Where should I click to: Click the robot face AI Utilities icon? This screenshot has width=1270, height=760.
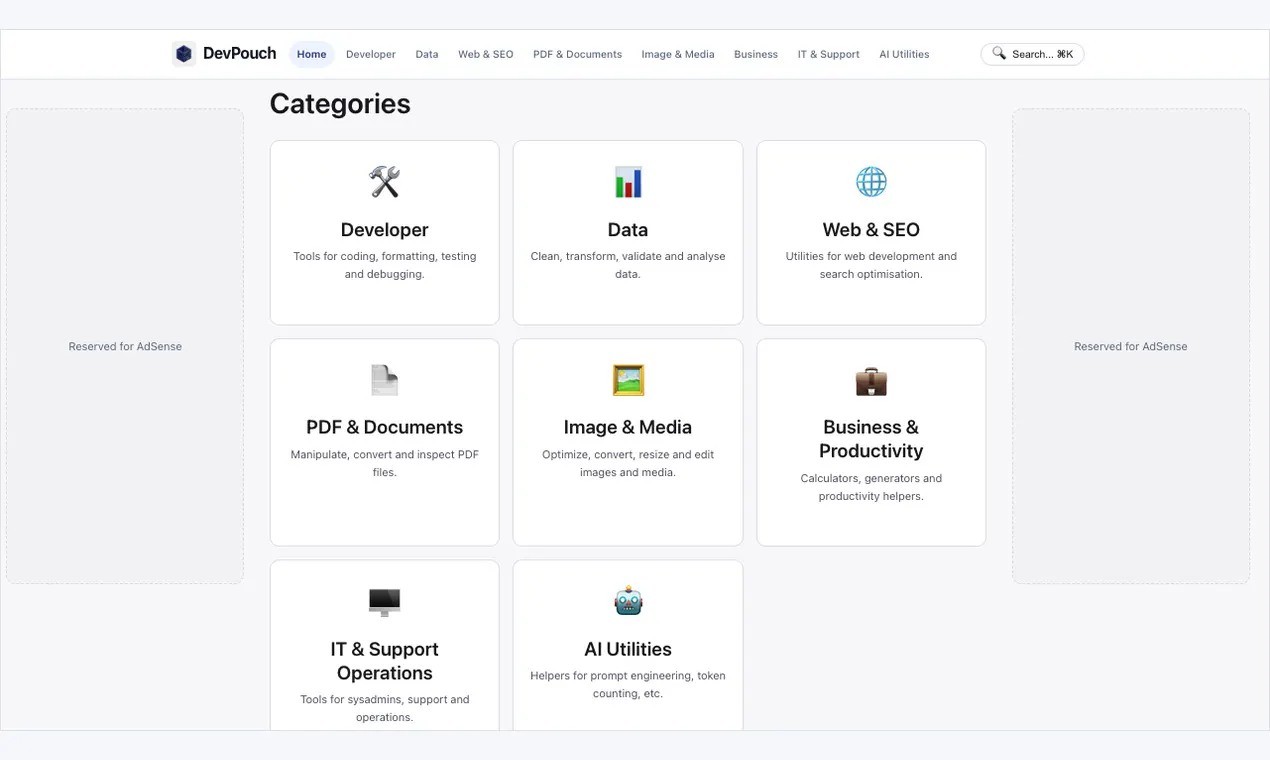point(628,601)
